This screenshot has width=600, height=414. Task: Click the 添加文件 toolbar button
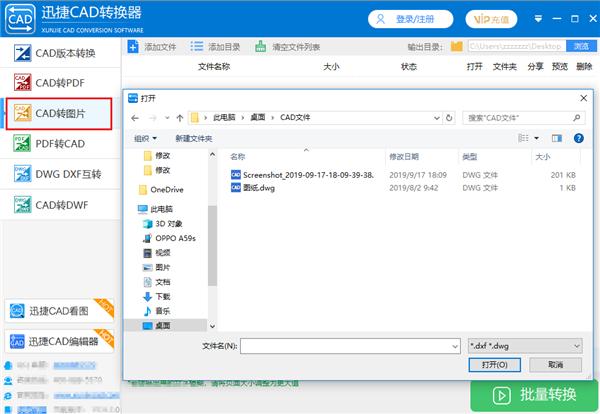pyautogui.click(x=152, y=47)
